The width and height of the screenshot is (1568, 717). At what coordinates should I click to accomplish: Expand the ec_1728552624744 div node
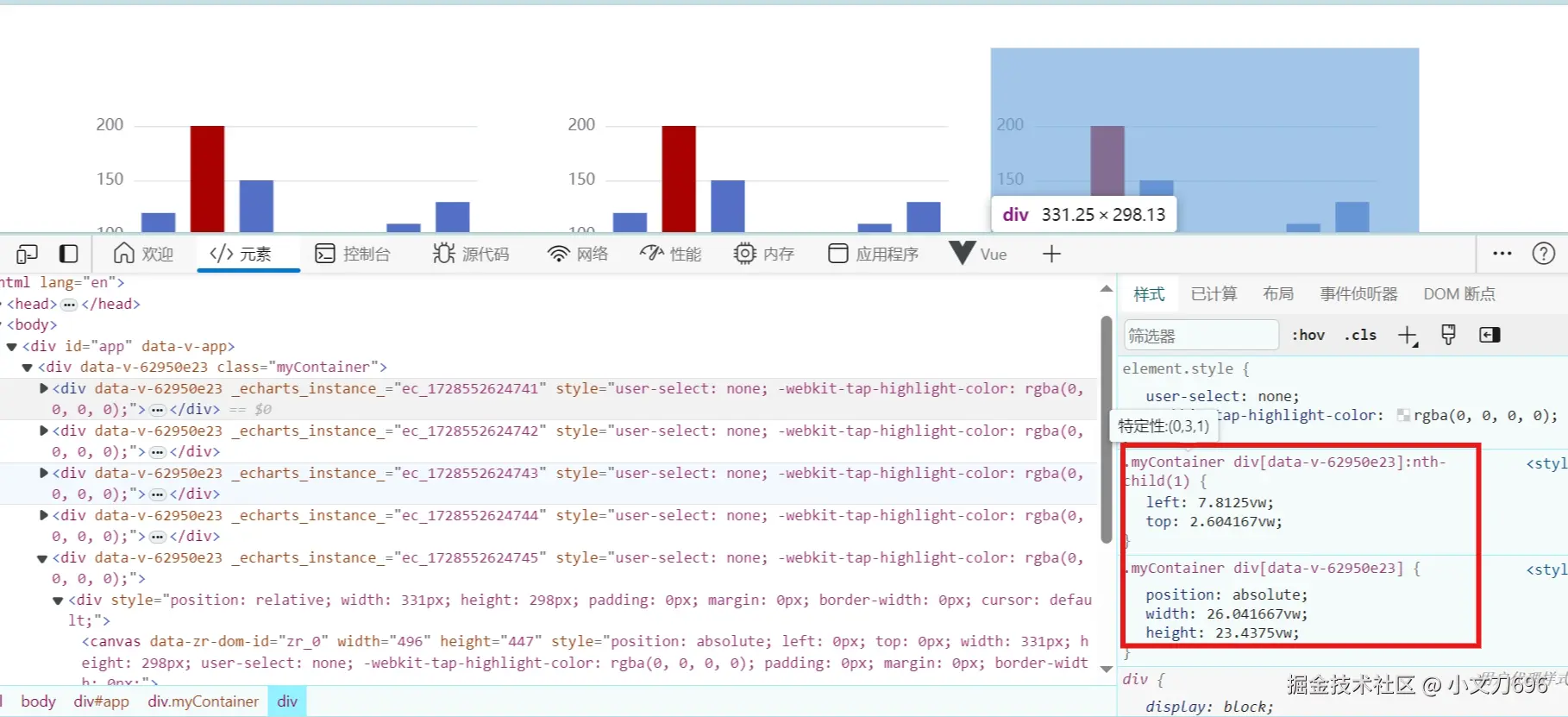click(44, 515)
